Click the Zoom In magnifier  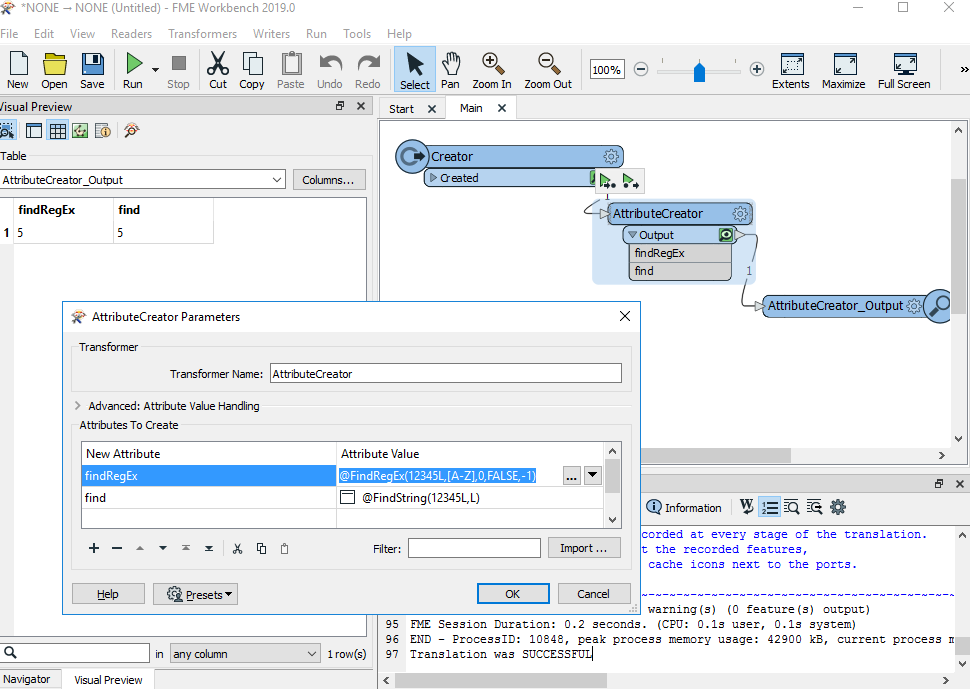[x=492, y=71]
